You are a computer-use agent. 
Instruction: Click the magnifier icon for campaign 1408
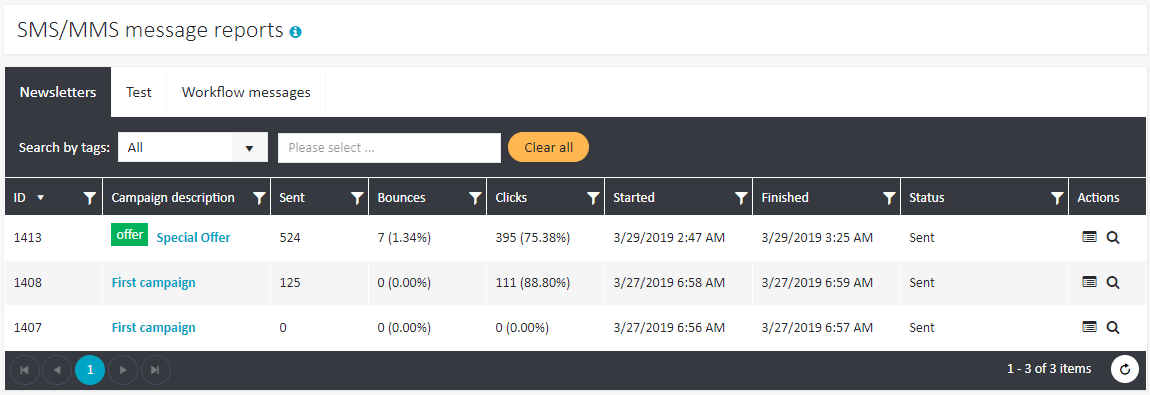tap(1113, 282)
